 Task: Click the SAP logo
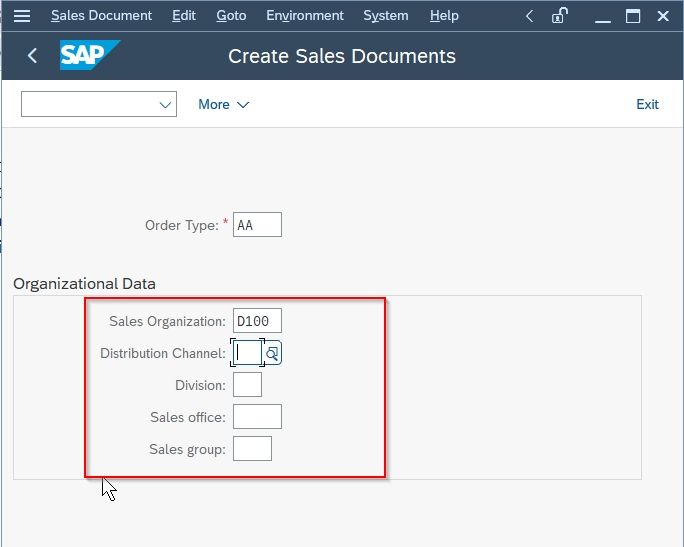click(90, 55)
